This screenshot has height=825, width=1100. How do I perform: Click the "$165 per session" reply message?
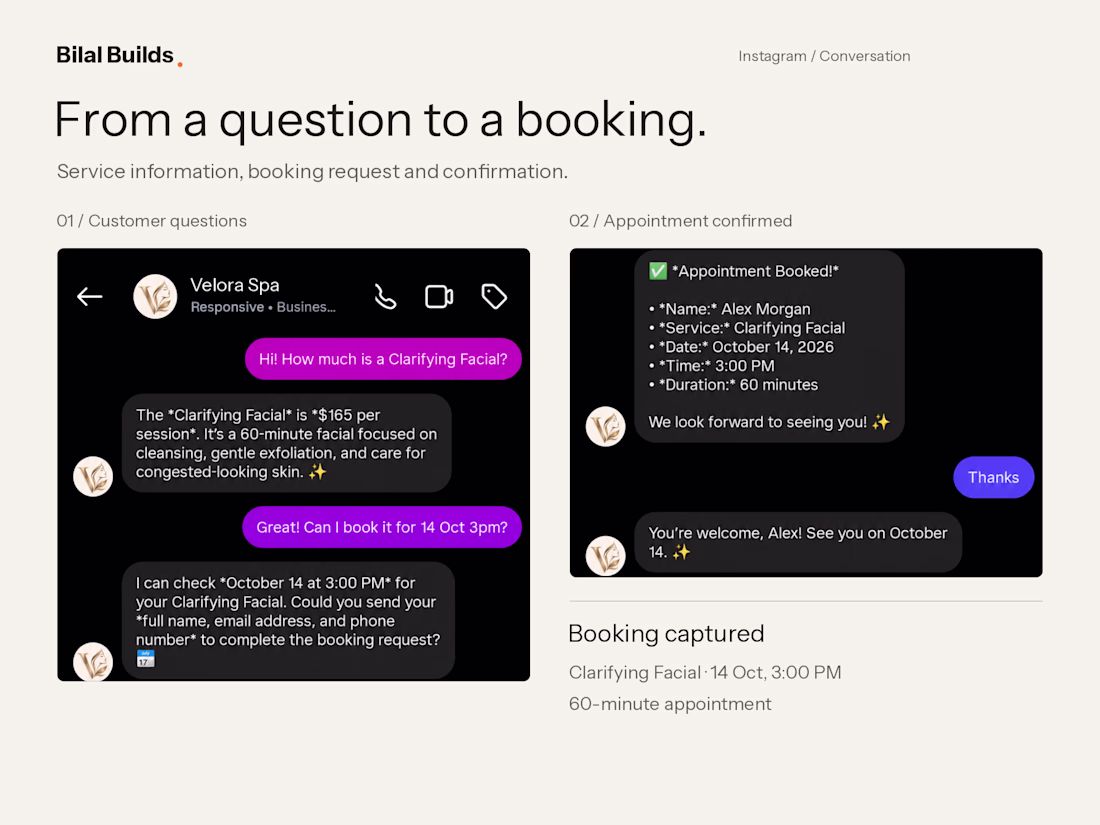point(286,443)
